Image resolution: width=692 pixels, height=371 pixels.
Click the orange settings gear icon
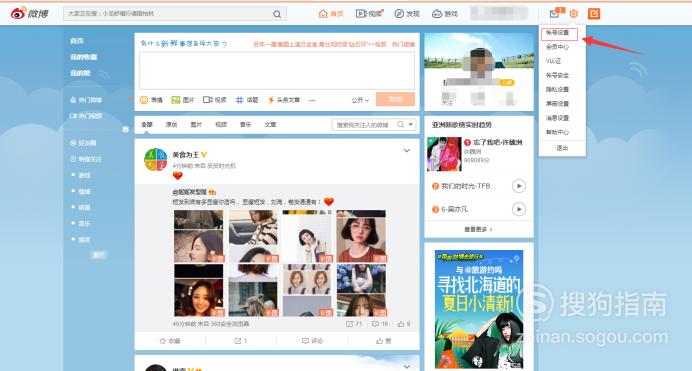pyautogui.click(x=573, y=14)
